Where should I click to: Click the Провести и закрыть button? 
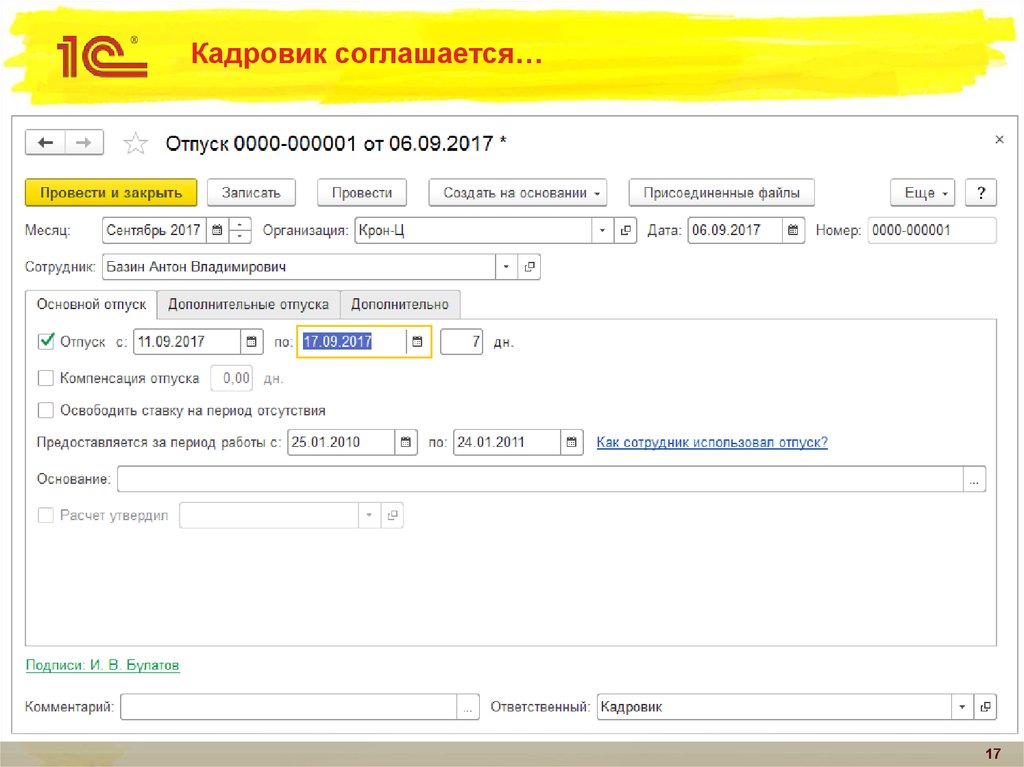click(x=110, y=192)
